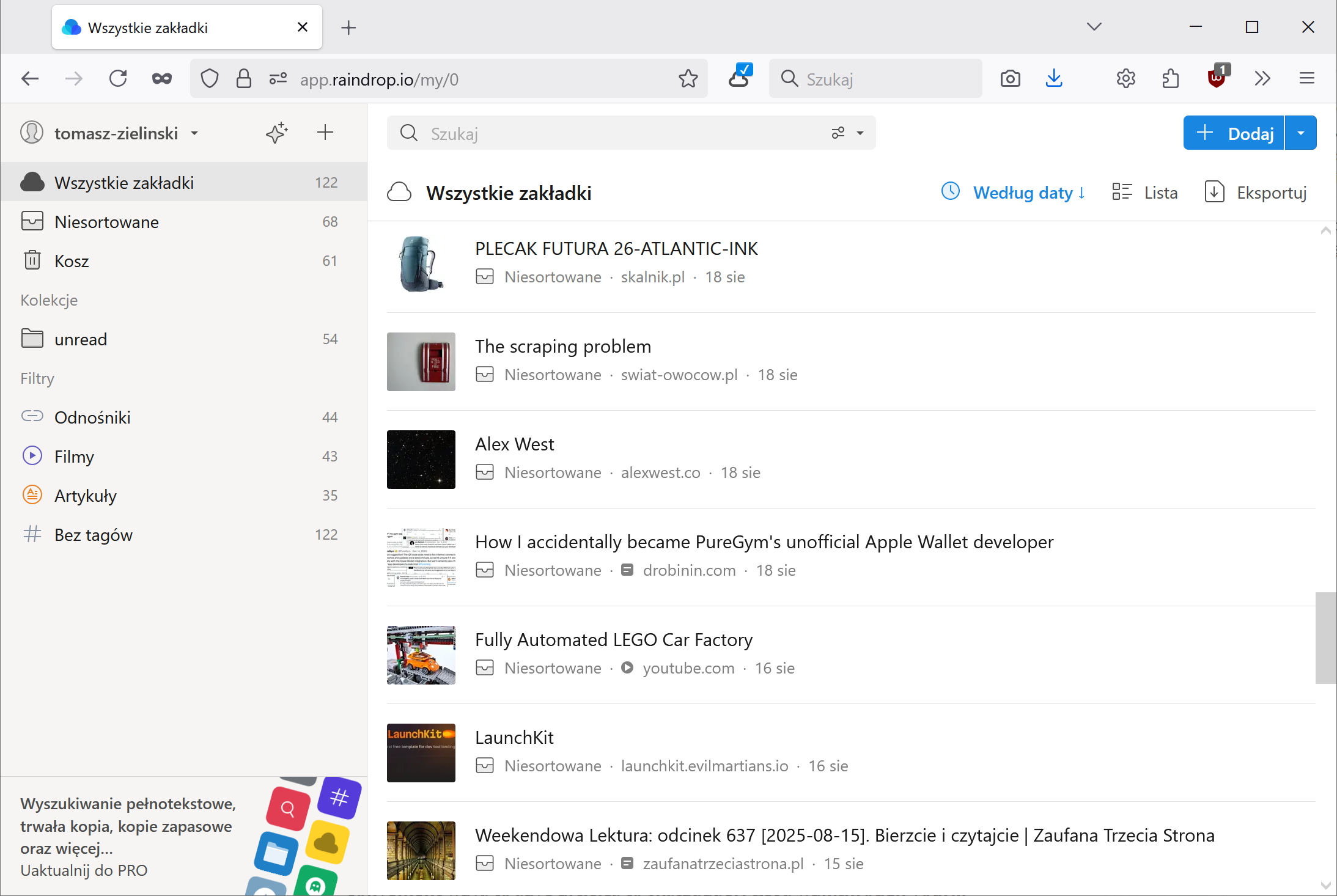
Task: Click the AI sparkle assistant icon in sidebar
Action: 277,133
